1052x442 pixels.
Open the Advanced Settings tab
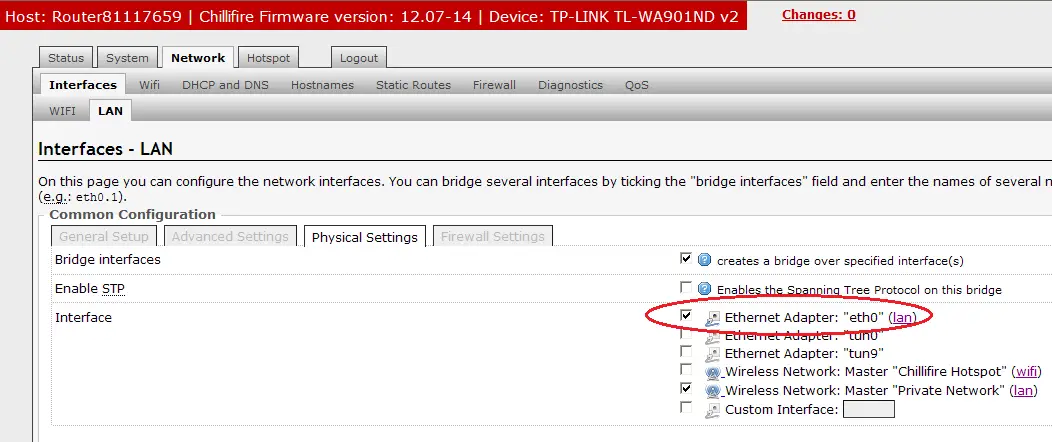[x=230, y=237]
